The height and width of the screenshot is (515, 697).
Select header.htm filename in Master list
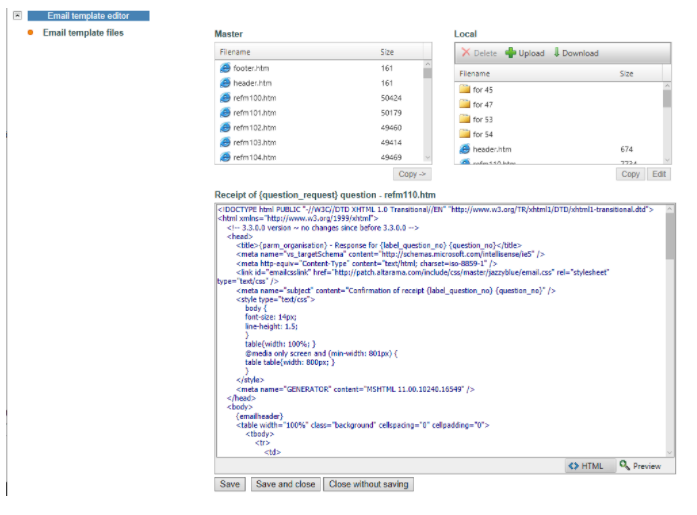pyautogui.click(x=252, y=83)
